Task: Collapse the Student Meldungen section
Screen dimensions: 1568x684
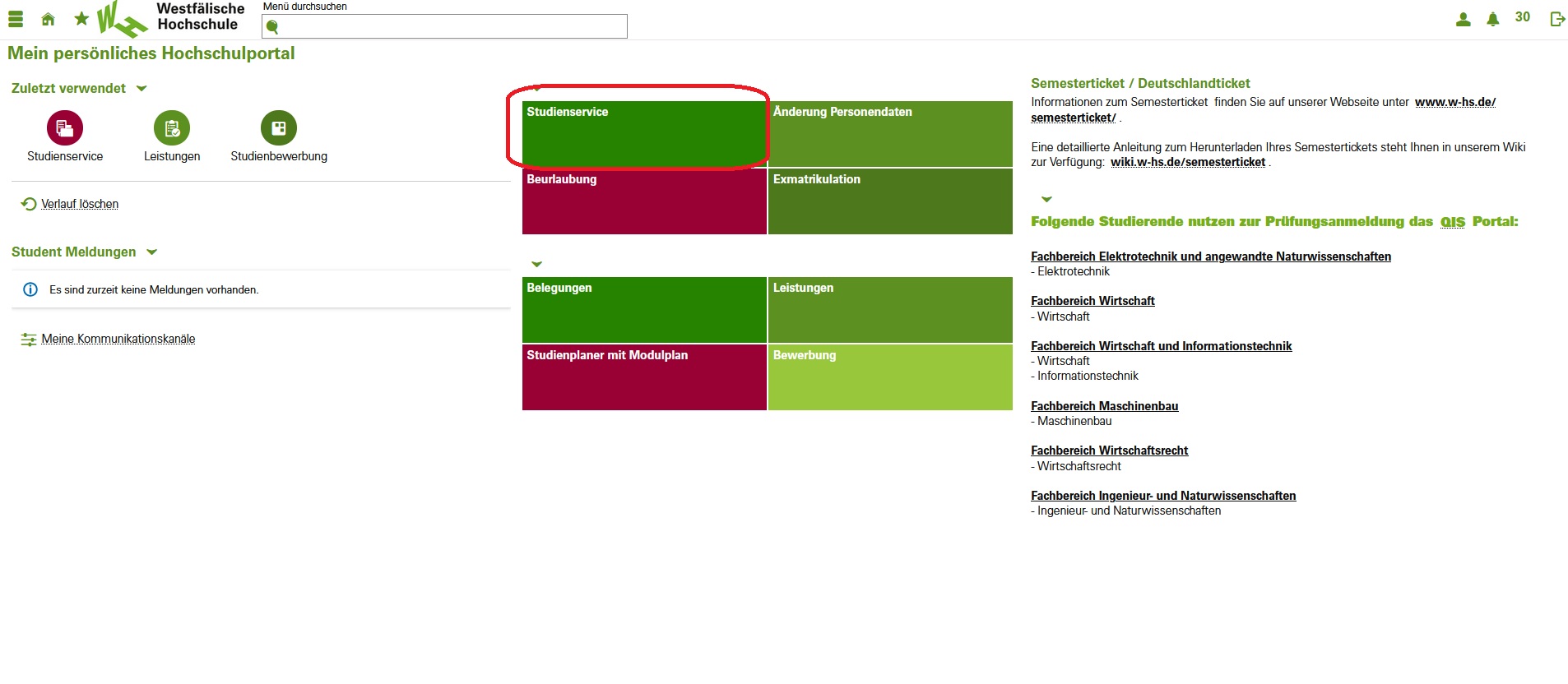Action: 152,252
